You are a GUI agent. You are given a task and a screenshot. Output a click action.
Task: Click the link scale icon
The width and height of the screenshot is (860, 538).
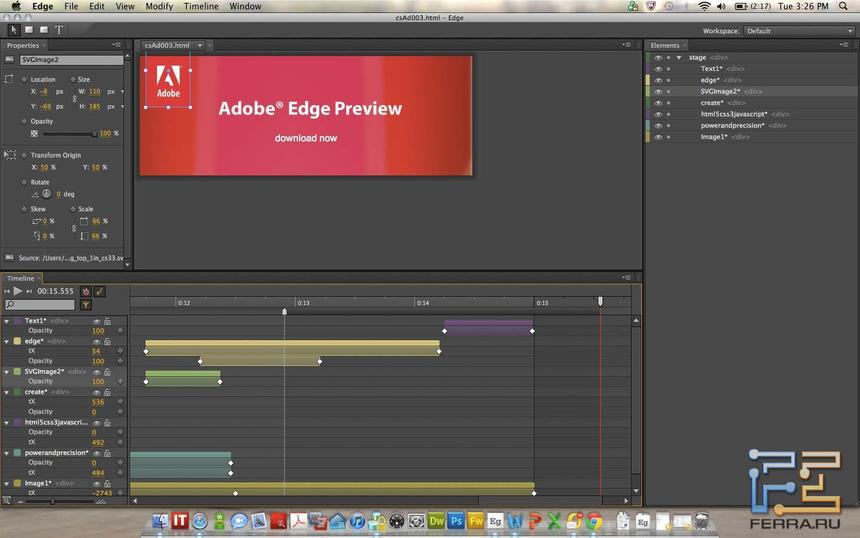(75, 228)
